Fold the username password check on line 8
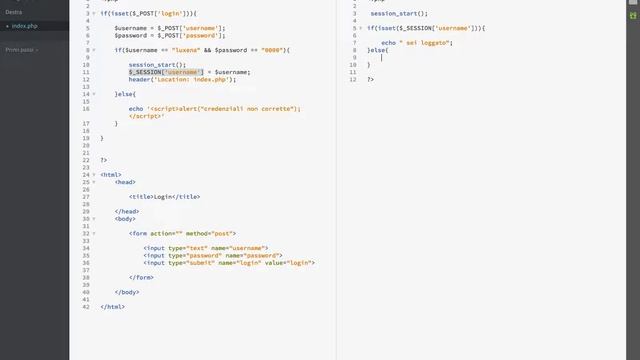Screen dimensions: 640x360 [94, 50]
